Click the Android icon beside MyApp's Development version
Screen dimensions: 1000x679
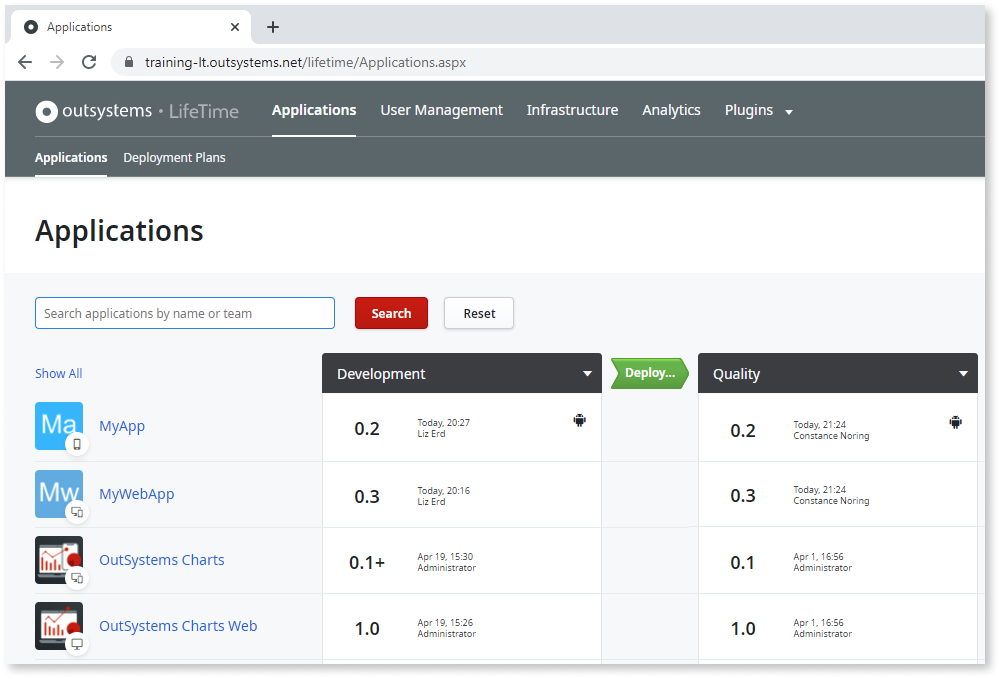pos(580,421)
